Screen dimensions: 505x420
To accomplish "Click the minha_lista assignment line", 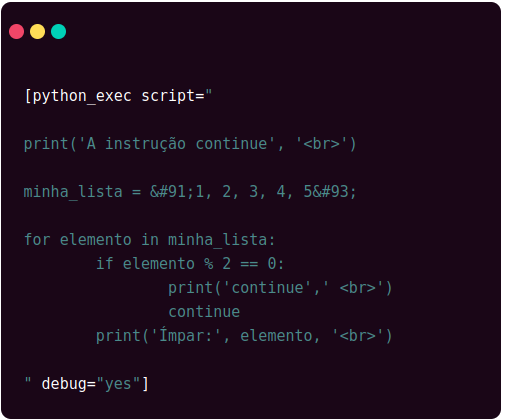I will [190, 192].
